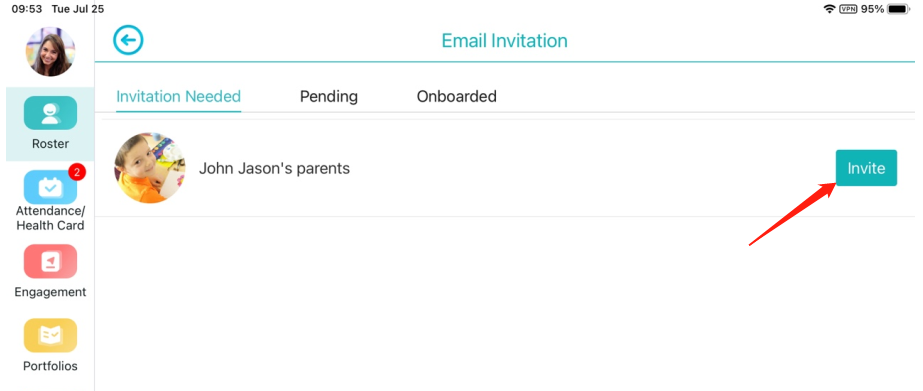The image size is (923, 391).
Task: Open the Roster sidebar icon
Action: click(x=50, y=113)
